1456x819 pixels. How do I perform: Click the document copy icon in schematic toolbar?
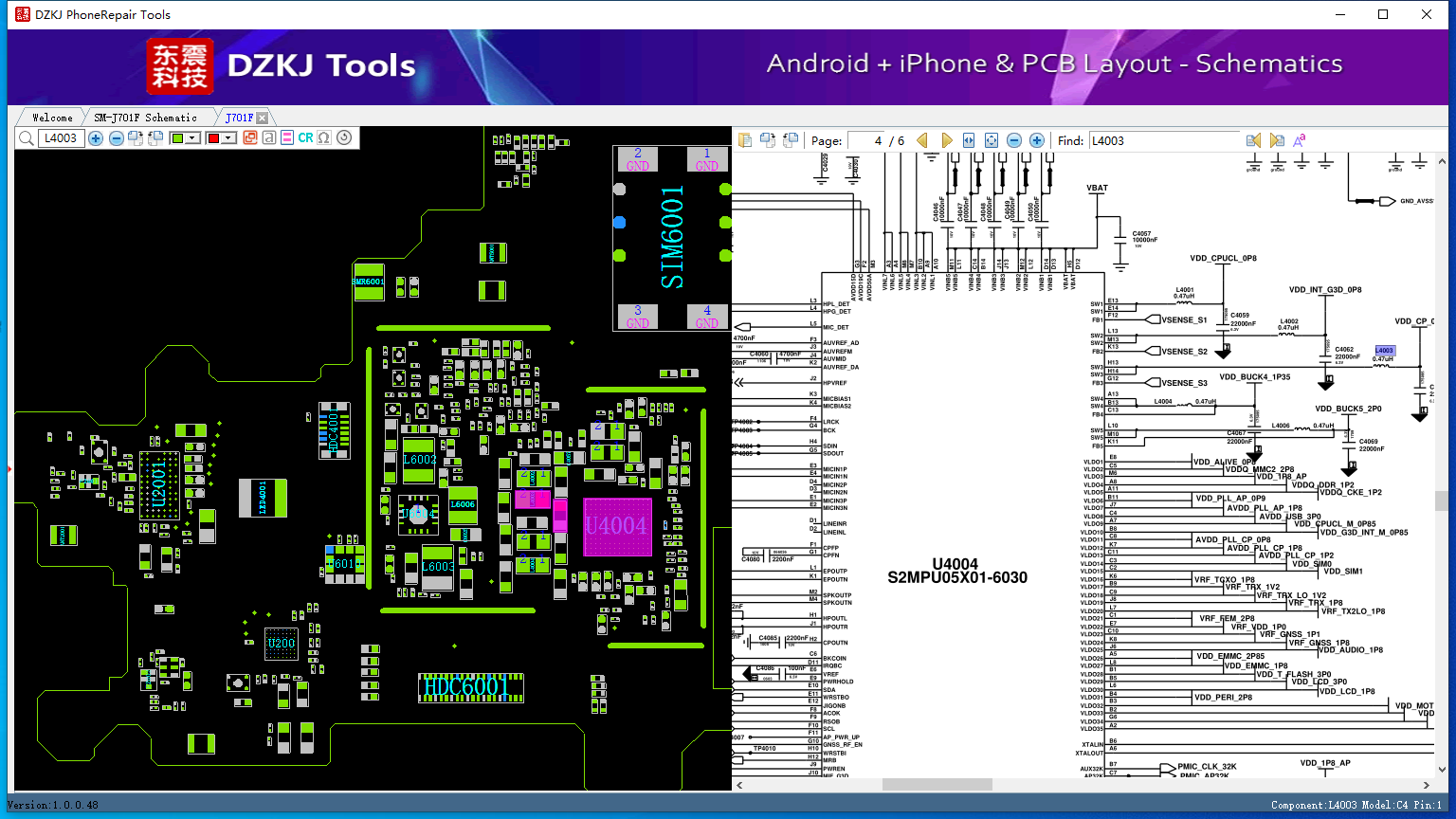click(x=745, y=140)
